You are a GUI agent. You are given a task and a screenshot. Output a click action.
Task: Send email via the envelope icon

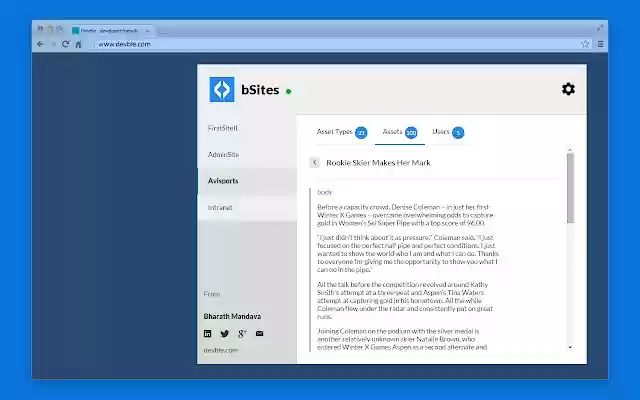[x=259, y=333]
